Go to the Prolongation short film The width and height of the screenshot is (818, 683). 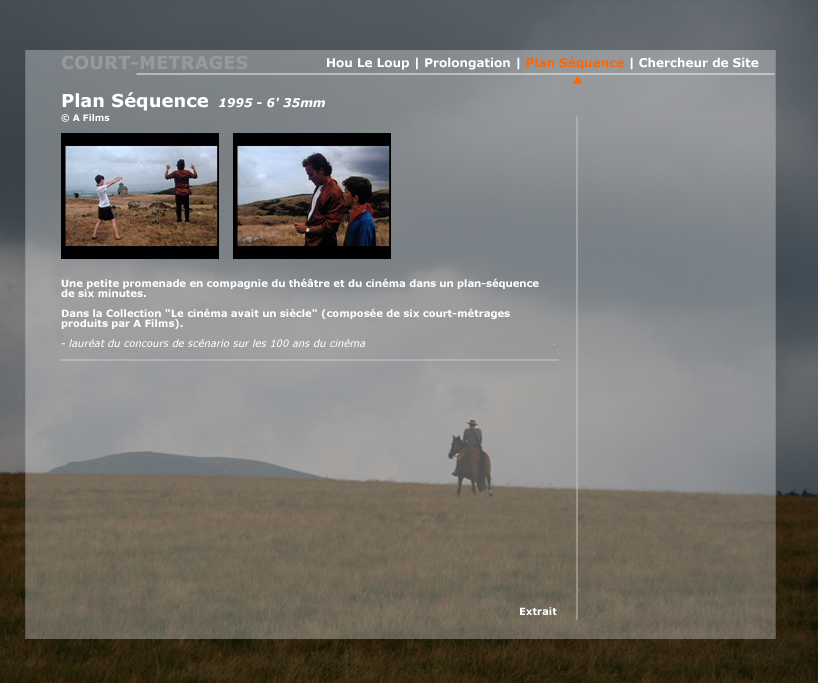pyautogui.click(x=467, y=63)
